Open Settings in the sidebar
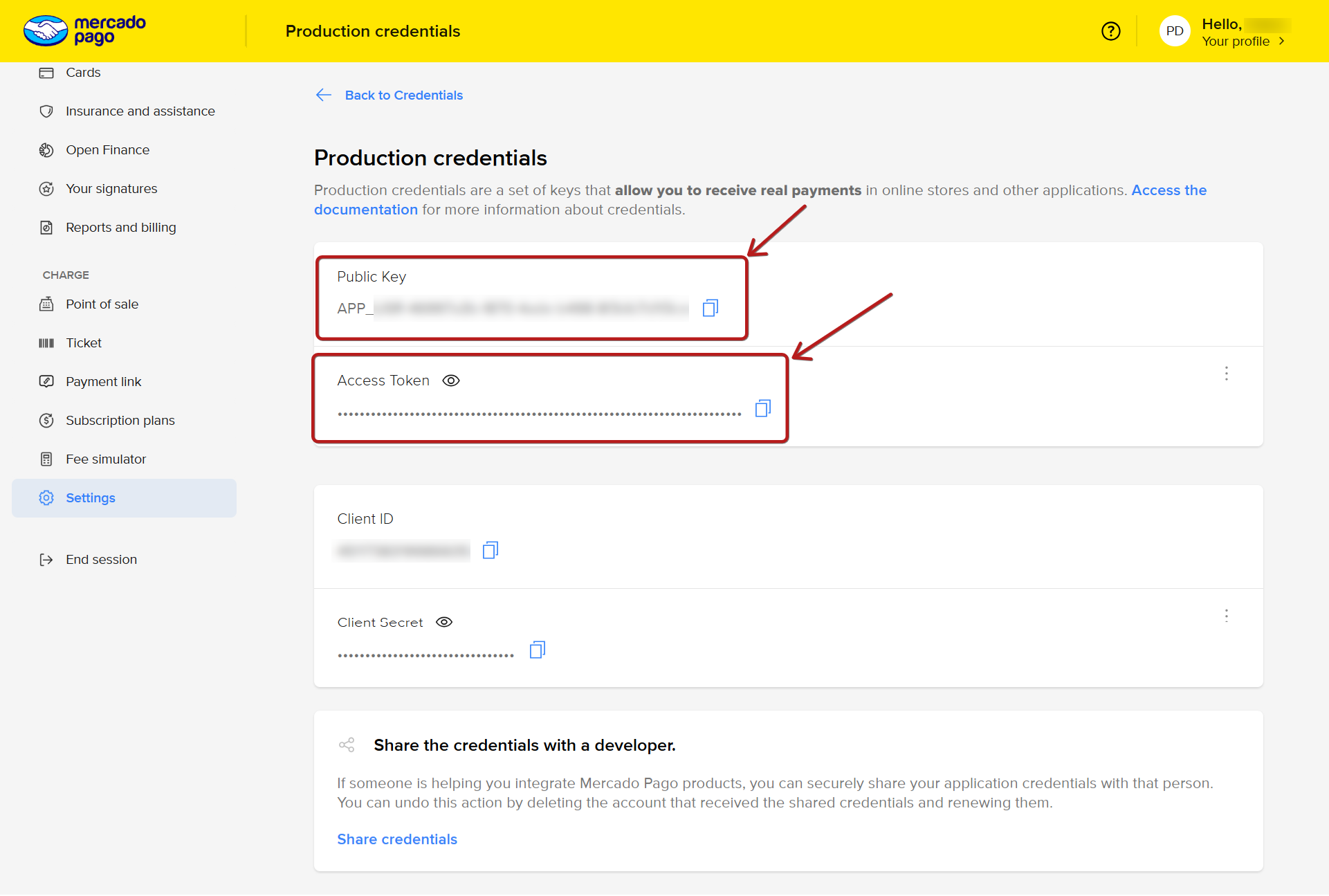Viewport: 1329px width, 896px height. click(91, 497)
